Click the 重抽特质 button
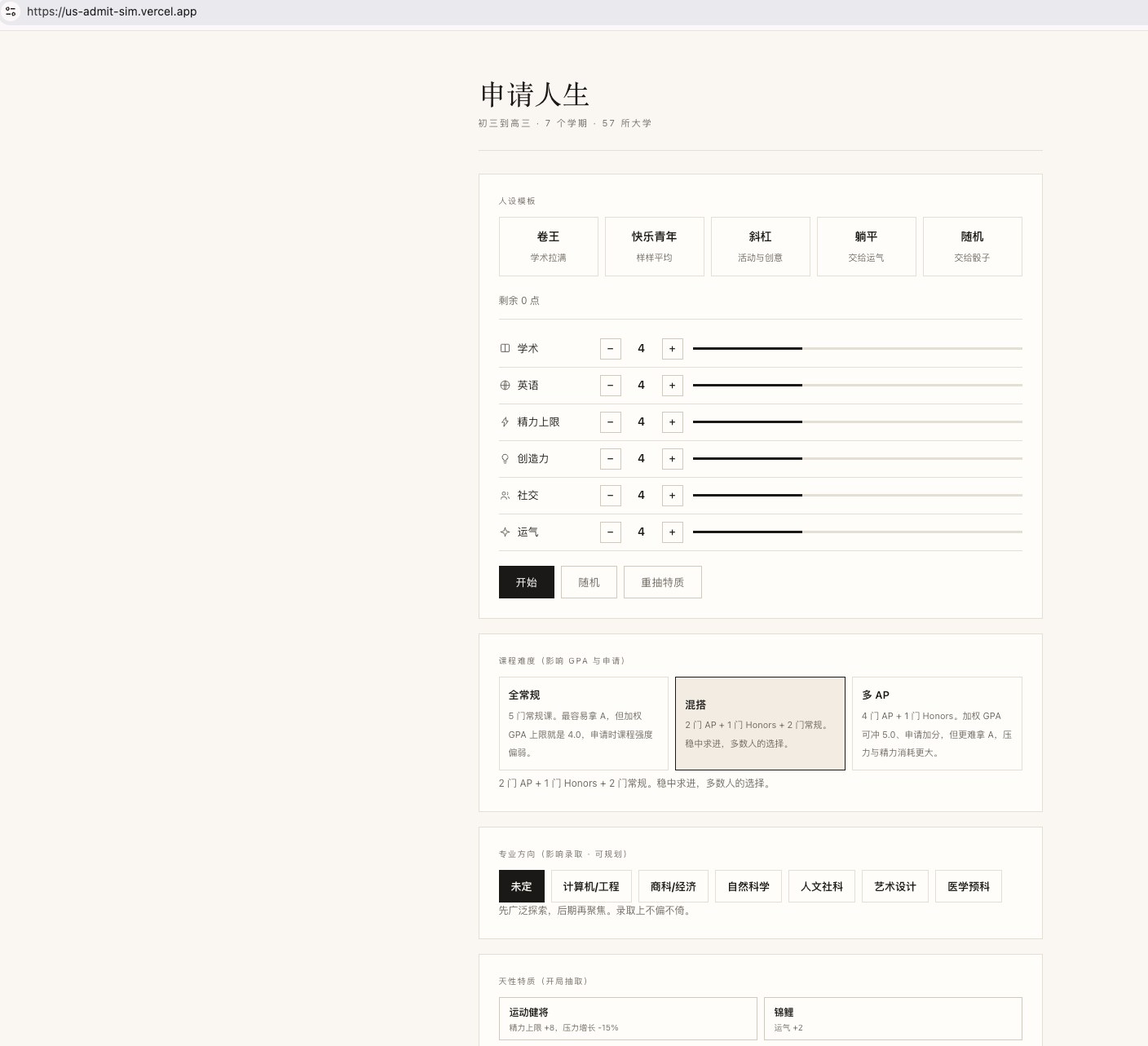The width and height of the screenshot is (1148, 1046). point(662,582)
